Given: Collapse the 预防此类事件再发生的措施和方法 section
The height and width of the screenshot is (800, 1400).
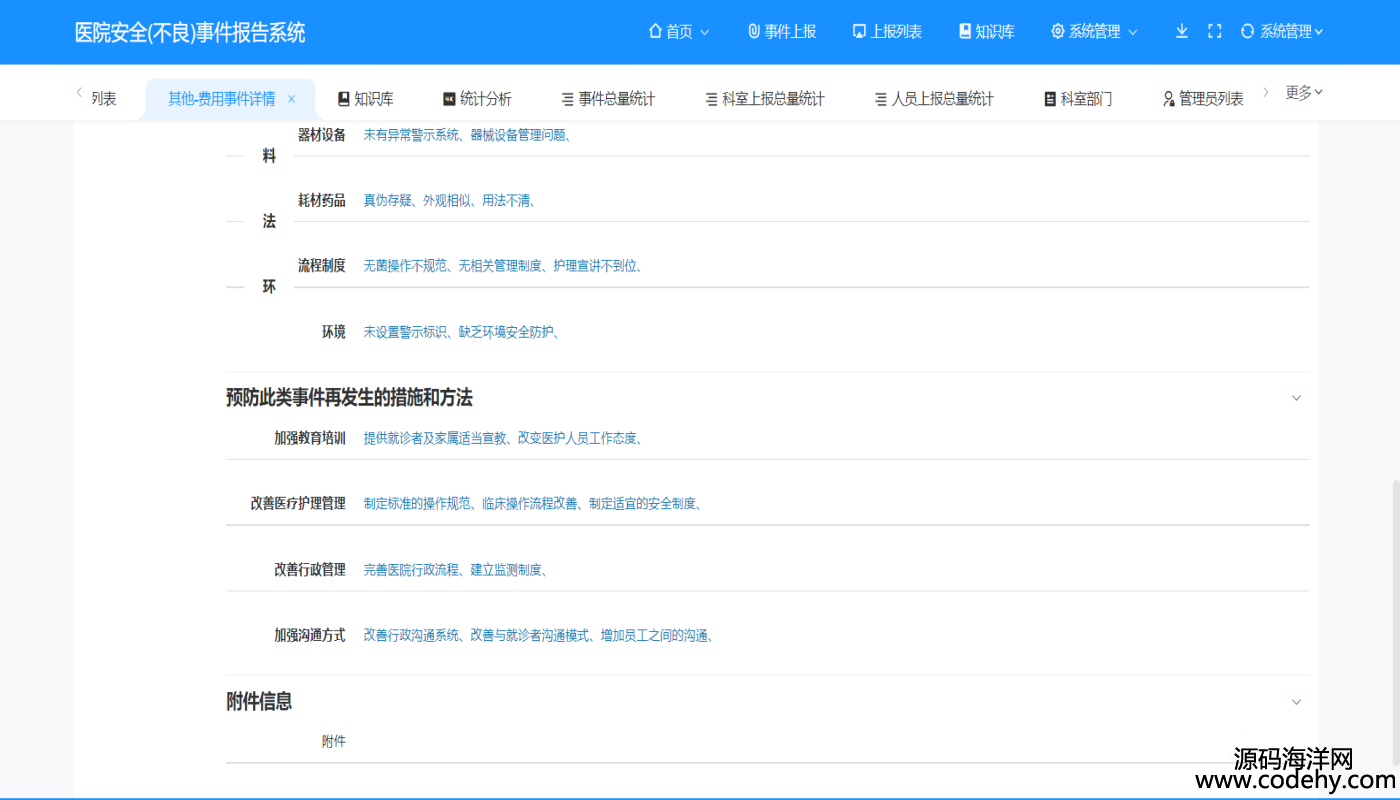Looking at the screenshot, I should point(1296,398).
